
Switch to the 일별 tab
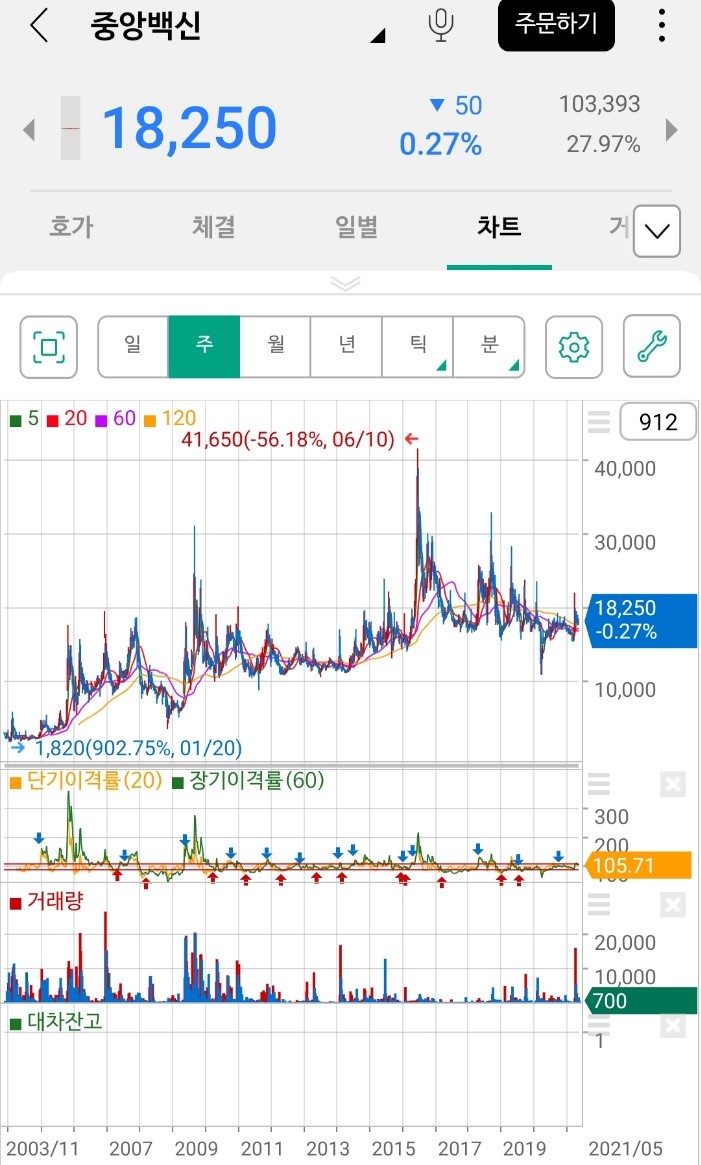coord(357,227)
